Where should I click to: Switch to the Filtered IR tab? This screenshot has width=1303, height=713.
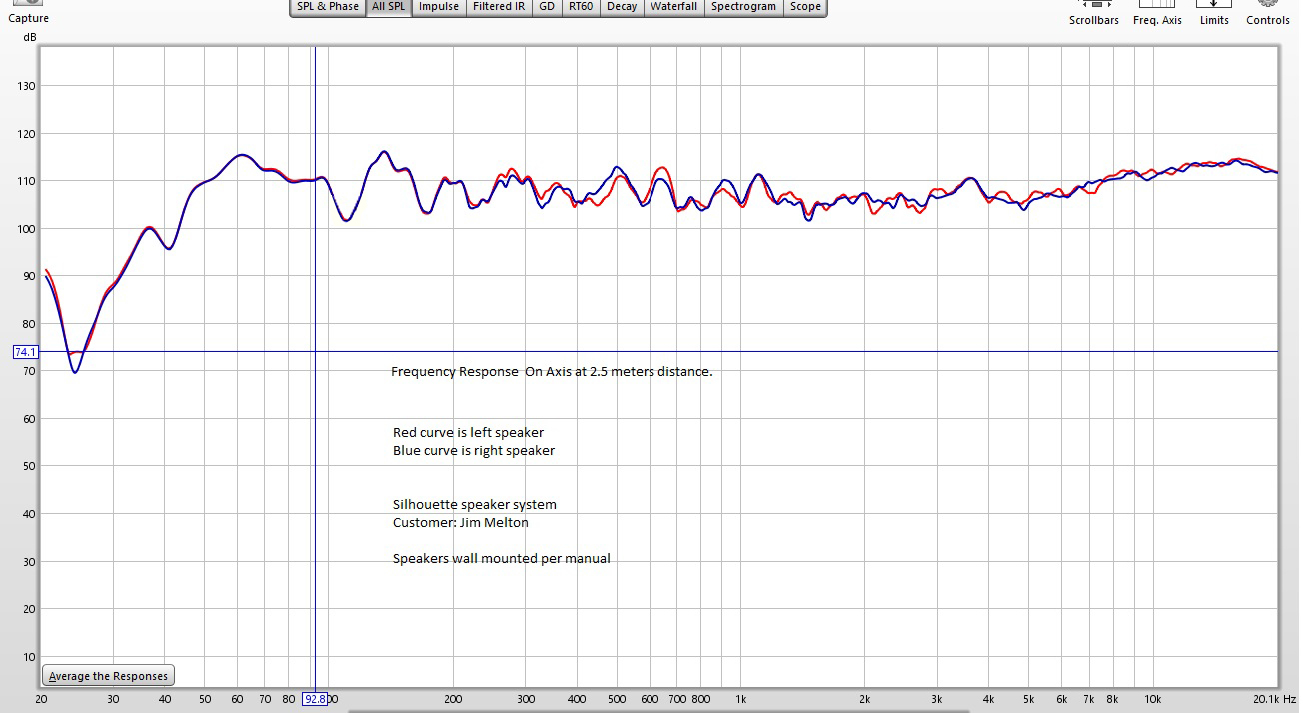point(499,7)
